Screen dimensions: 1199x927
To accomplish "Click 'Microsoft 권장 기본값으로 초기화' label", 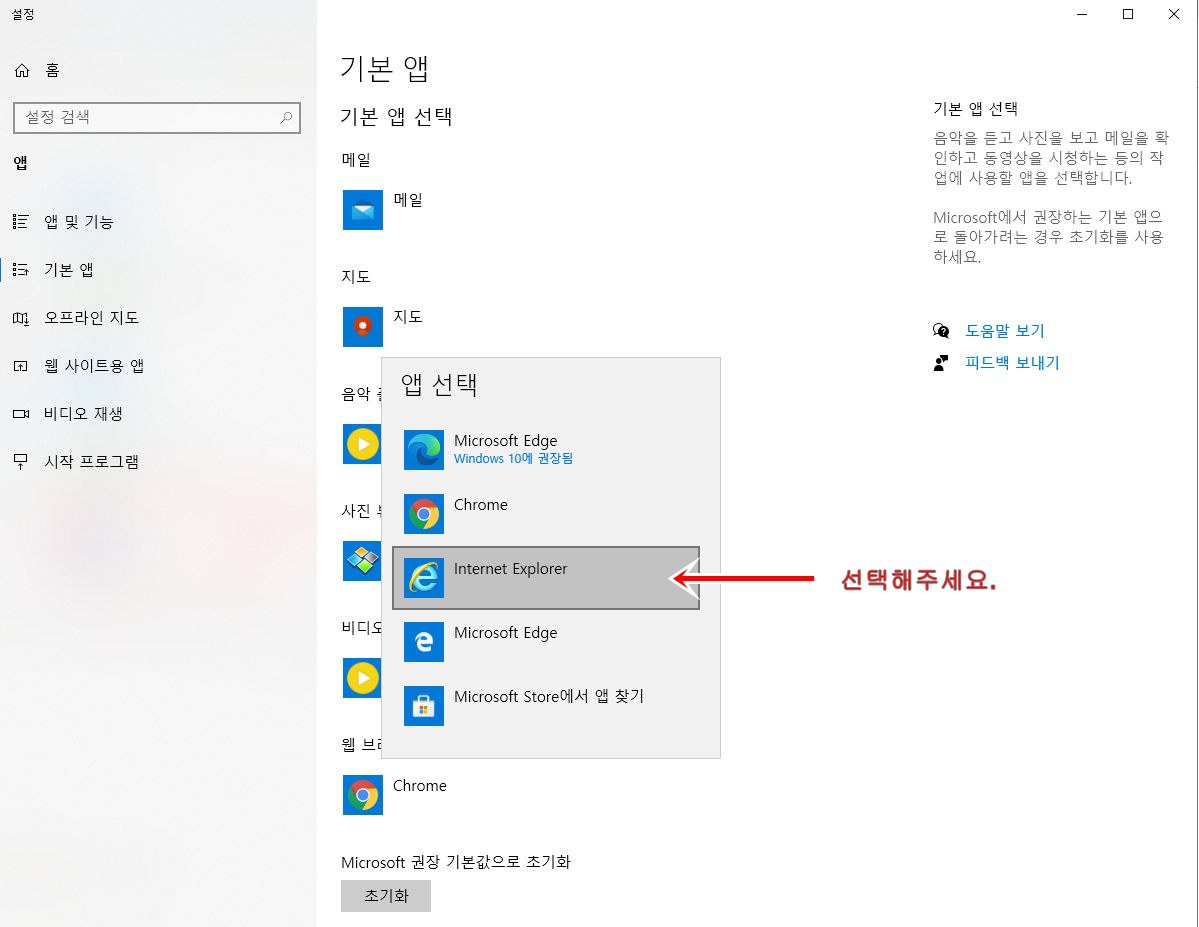I will click(456, 862).
